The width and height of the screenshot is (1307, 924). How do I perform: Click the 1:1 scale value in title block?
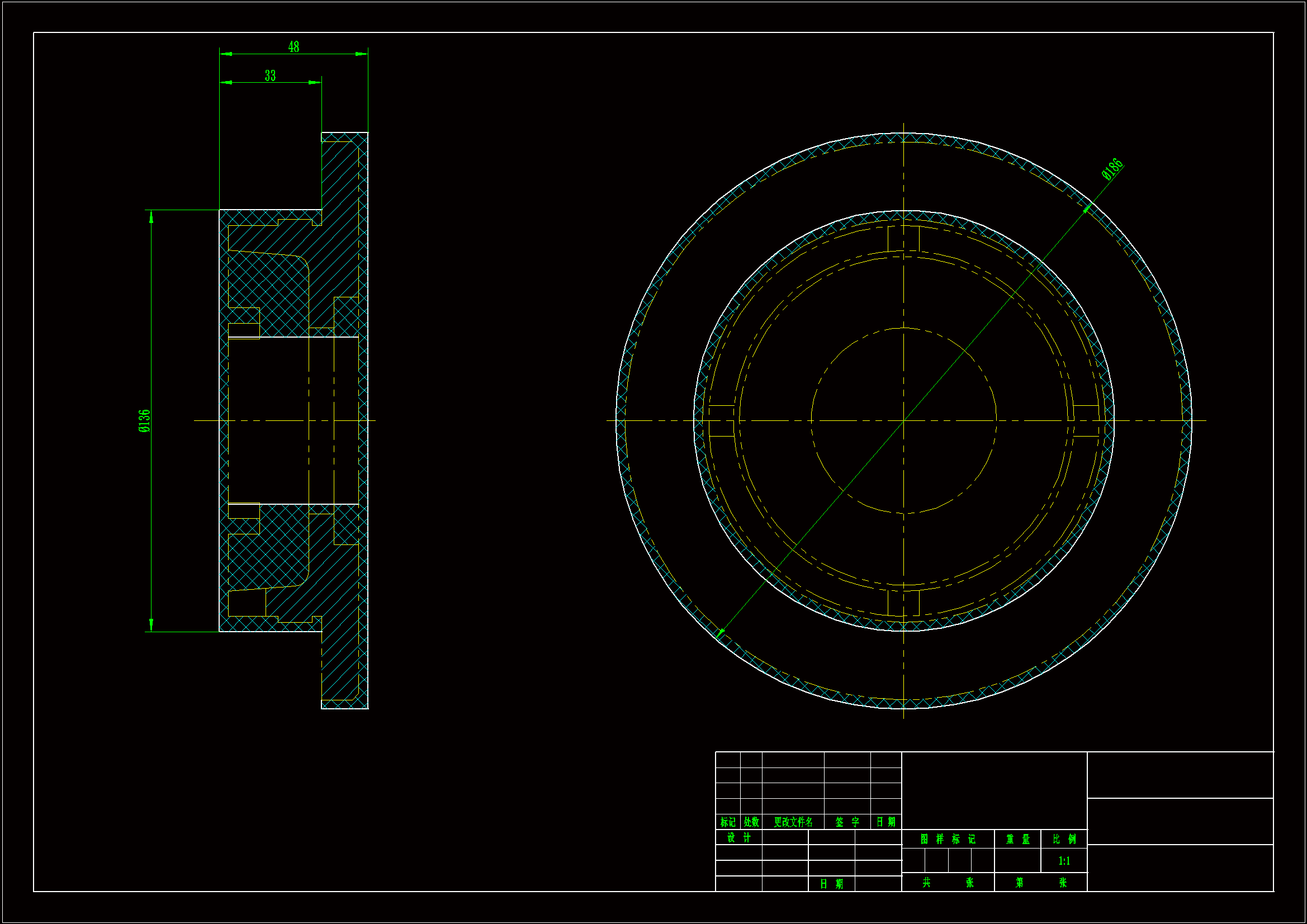(x=1063, y=861)
